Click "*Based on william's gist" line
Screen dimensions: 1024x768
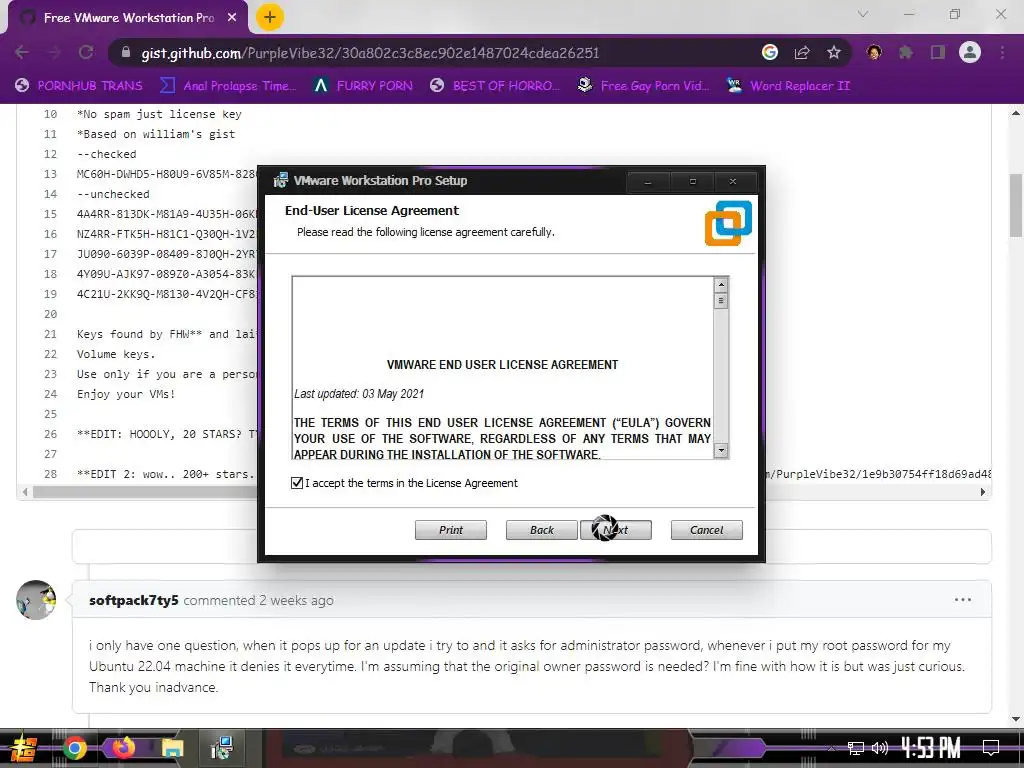(x=155, y=134)
